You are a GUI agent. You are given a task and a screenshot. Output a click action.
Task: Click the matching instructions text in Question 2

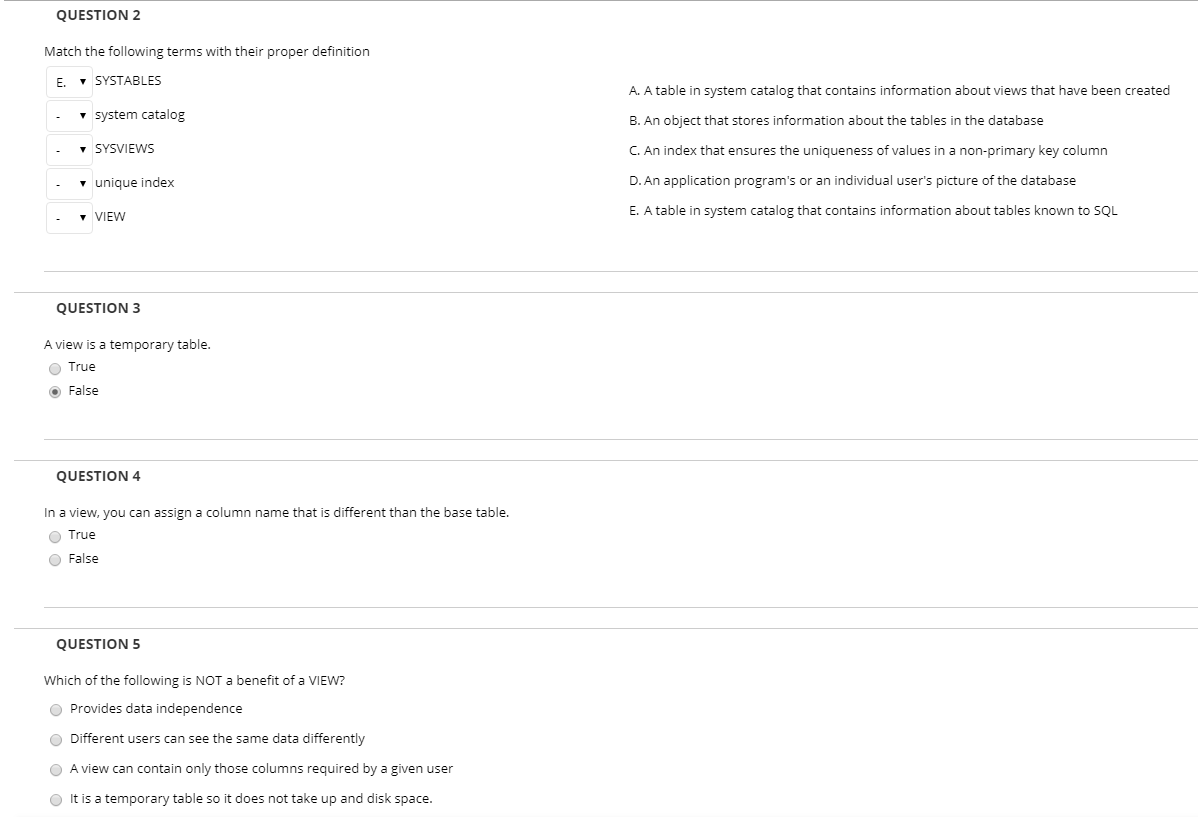206,51
